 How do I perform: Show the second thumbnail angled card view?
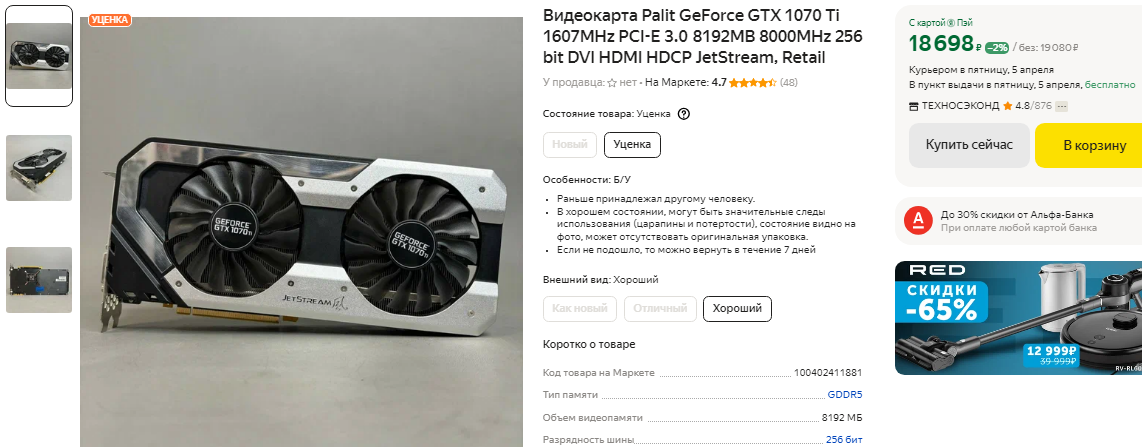[39, 168]
